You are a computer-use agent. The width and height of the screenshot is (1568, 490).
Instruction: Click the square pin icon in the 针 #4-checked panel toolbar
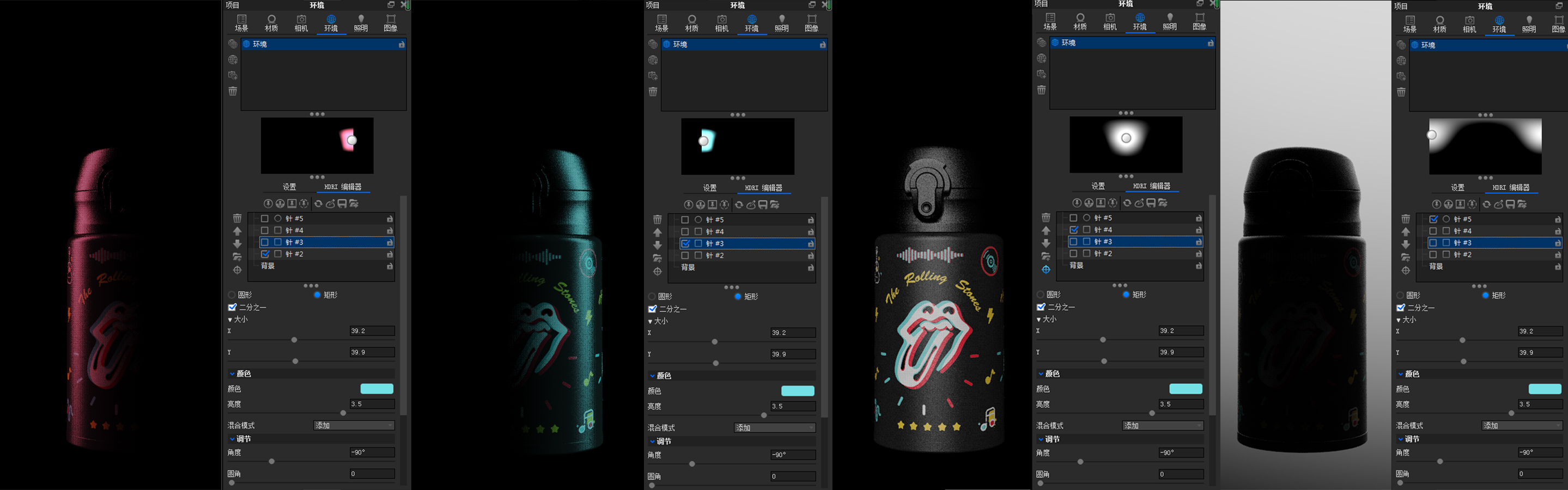[1101, 203]
